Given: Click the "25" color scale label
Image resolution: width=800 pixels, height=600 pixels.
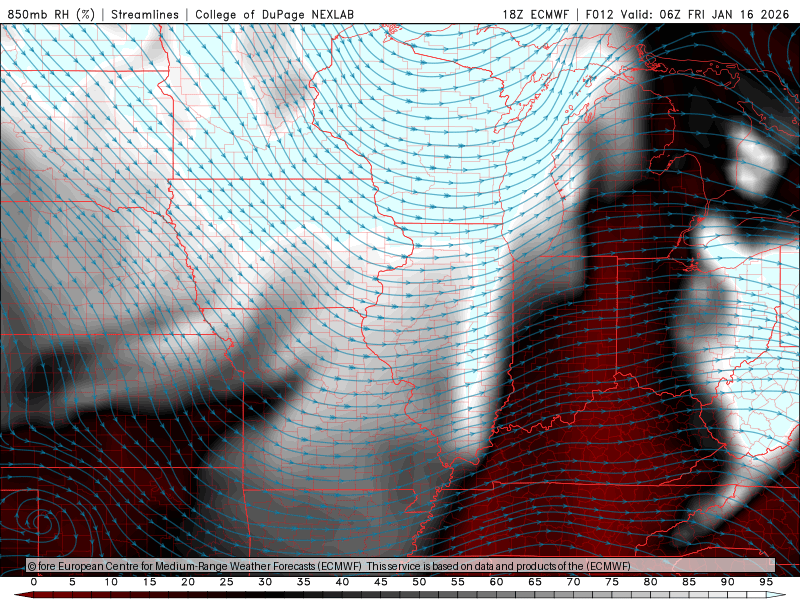Looking at the screenshot, I should 227,582.
